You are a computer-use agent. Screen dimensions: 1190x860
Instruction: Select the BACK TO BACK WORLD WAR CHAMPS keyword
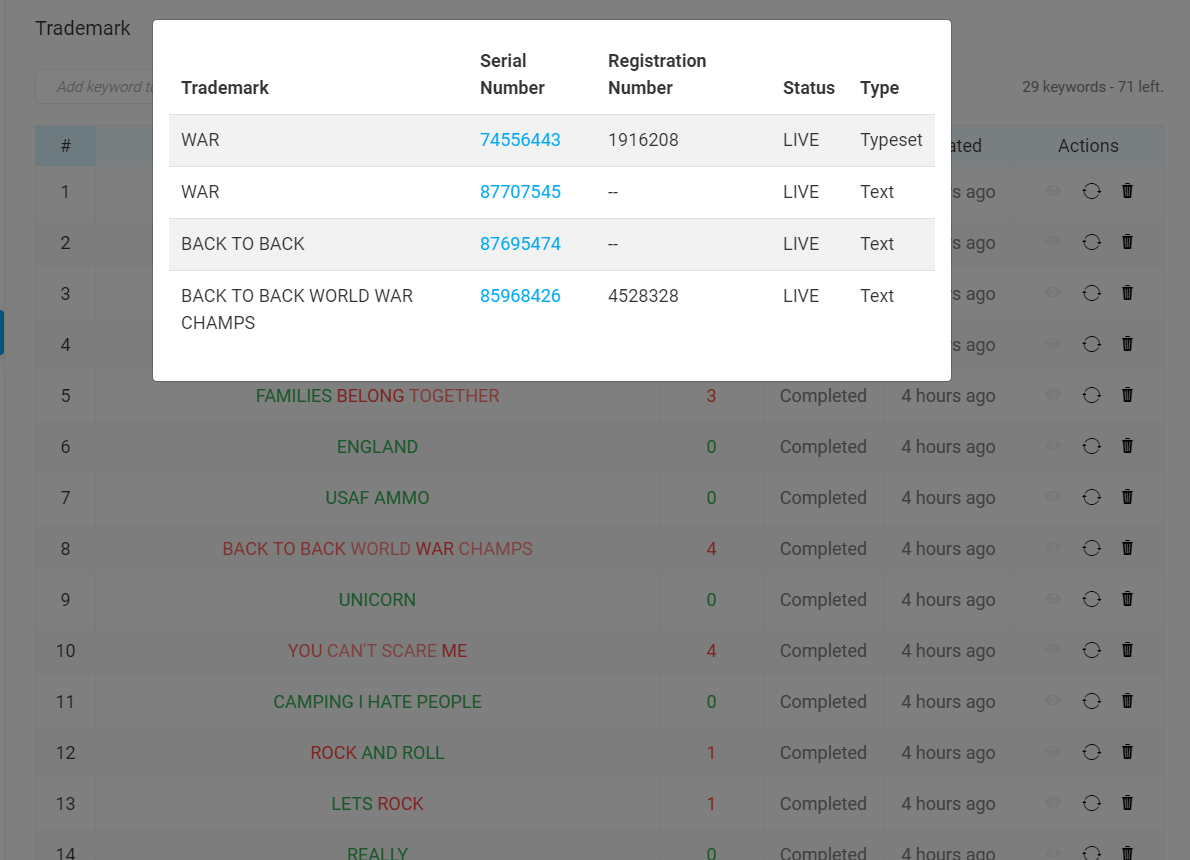377,549
